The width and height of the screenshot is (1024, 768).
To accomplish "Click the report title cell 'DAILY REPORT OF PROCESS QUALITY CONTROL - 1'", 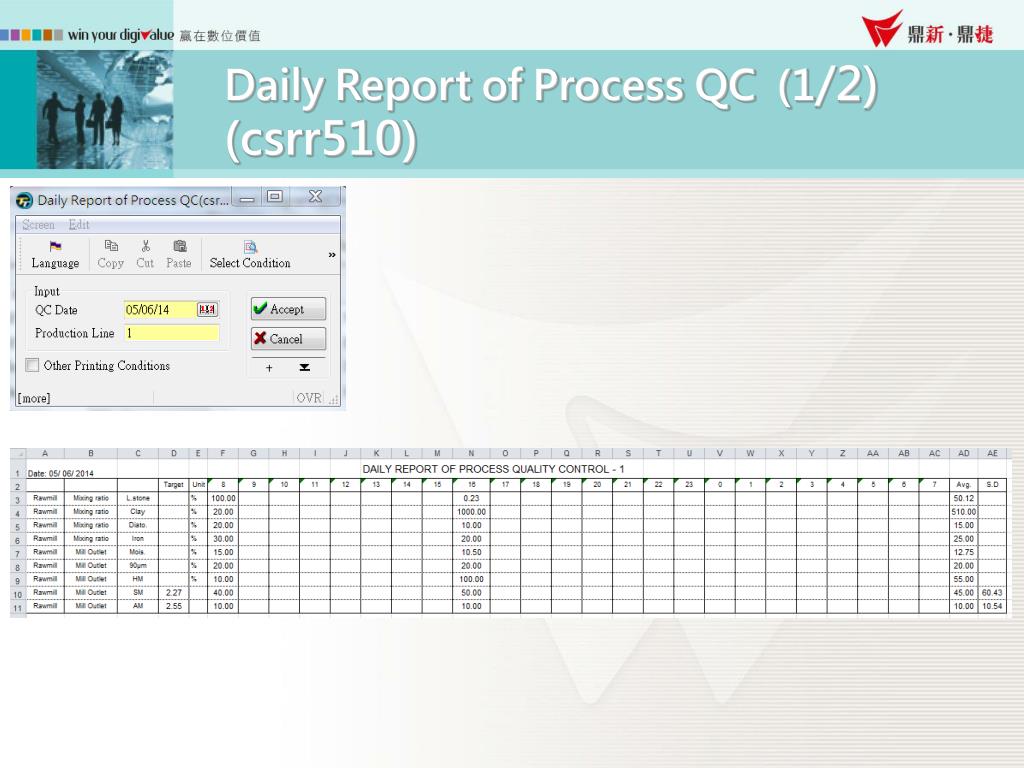I will click(x=493, y=469).
